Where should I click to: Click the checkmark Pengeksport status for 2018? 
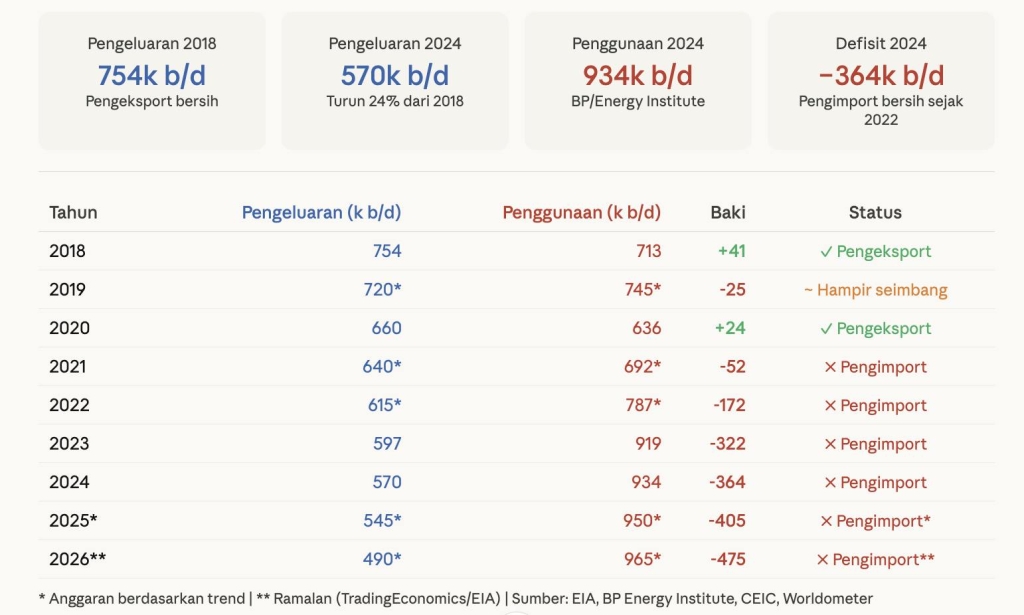[875, 251]
